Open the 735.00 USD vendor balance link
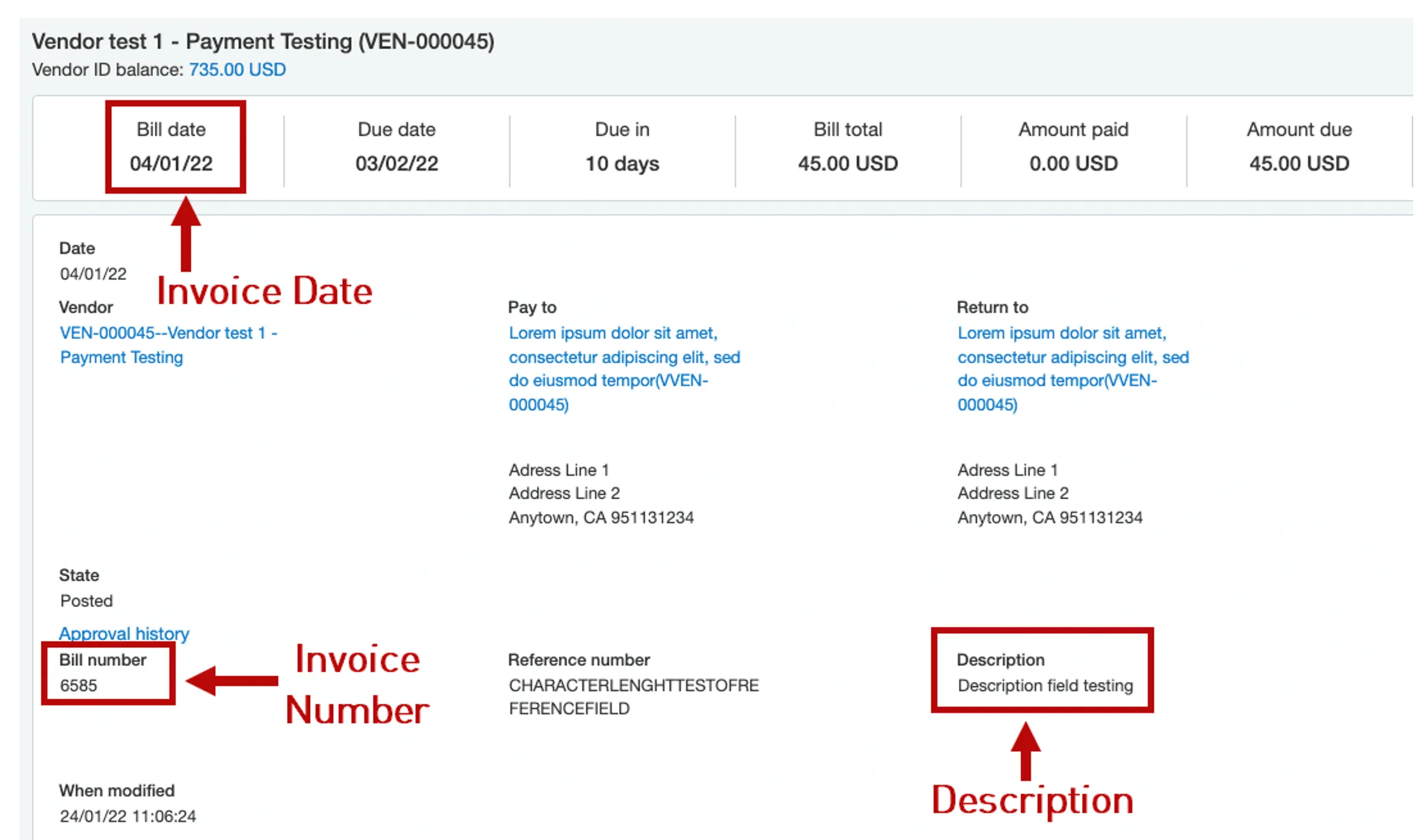1425x840 pixels. 237,69
